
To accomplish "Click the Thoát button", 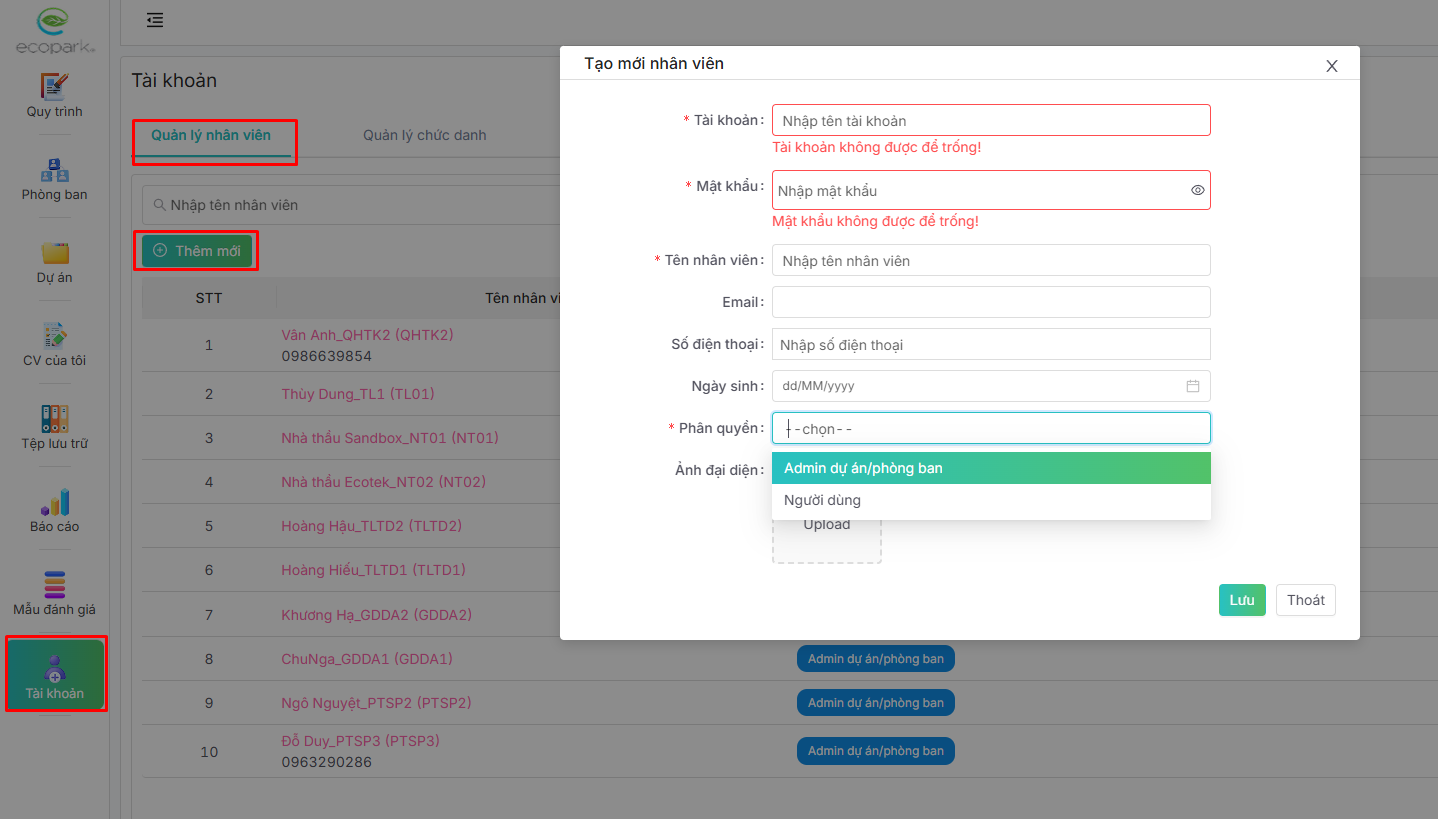I will 1305,600.
